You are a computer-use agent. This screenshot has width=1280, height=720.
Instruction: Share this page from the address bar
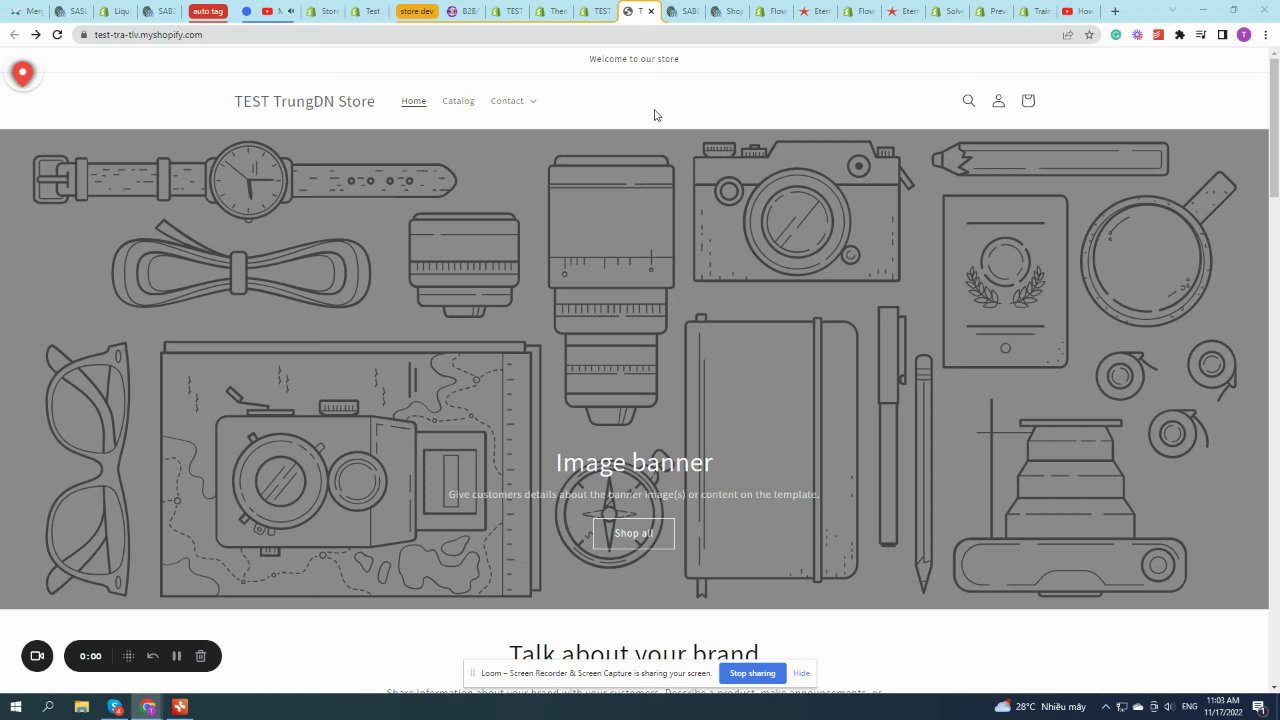tap(1068, 34)
